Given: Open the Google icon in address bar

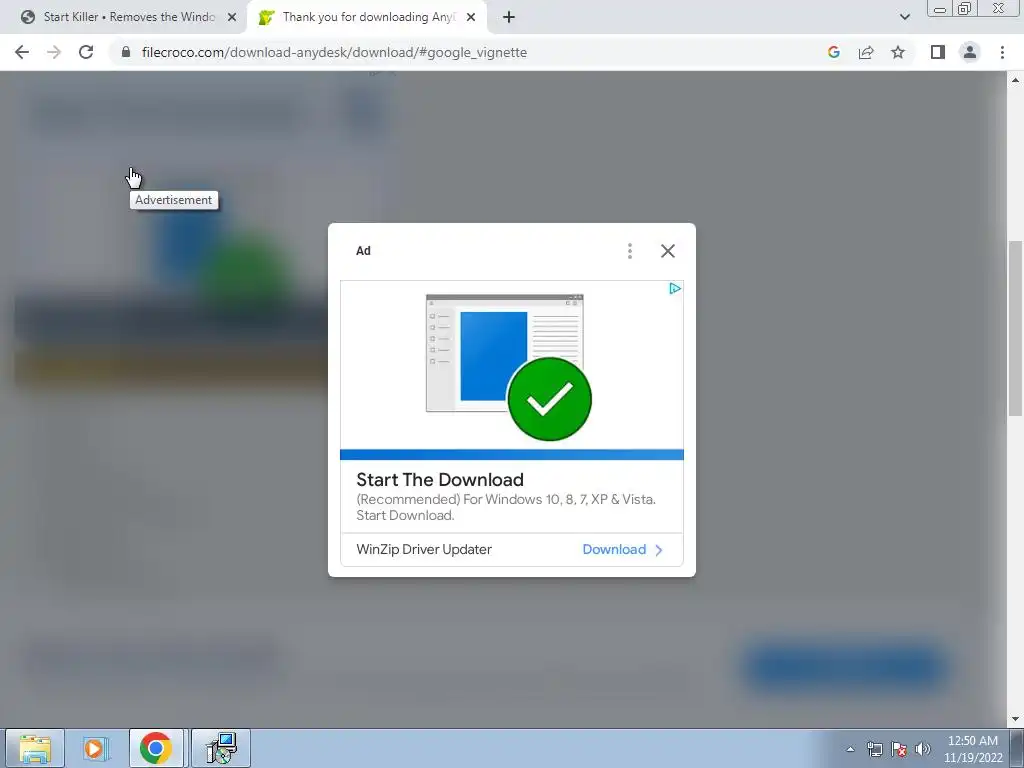Looking at the screenshot, I should click(833, 52).
